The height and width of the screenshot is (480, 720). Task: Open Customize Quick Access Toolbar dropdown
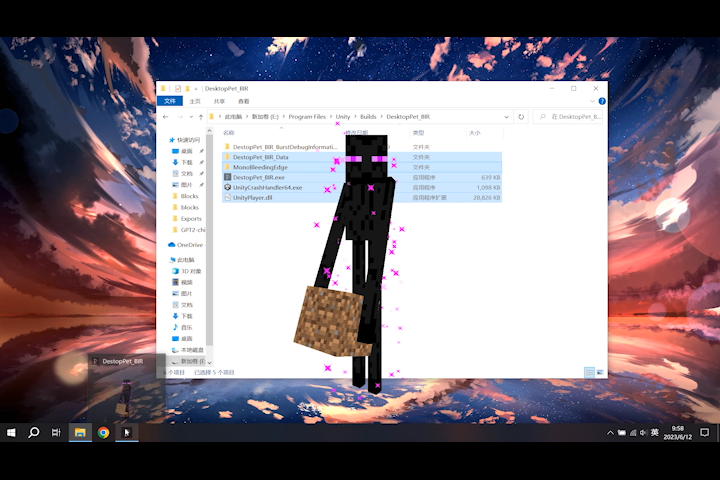pos(196,89)
